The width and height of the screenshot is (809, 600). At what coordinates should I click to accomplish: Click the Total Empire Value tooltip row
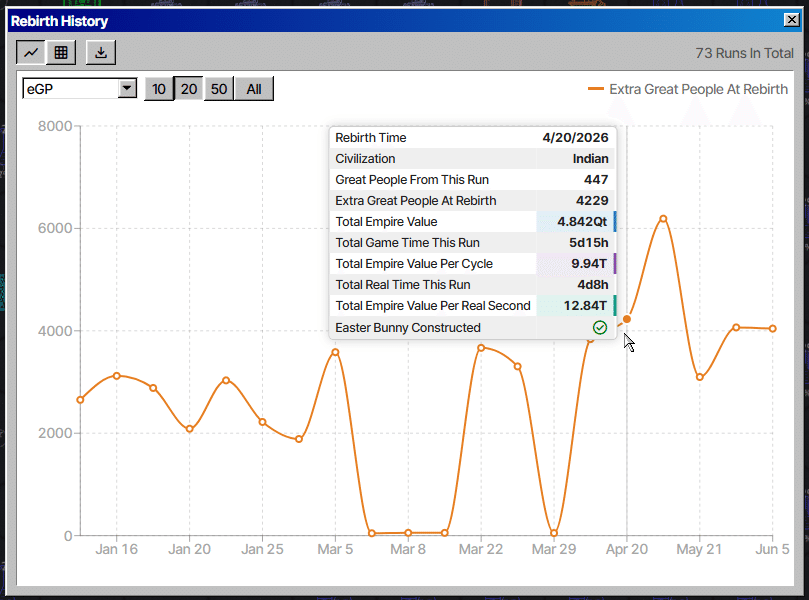(x=473, y=221)
